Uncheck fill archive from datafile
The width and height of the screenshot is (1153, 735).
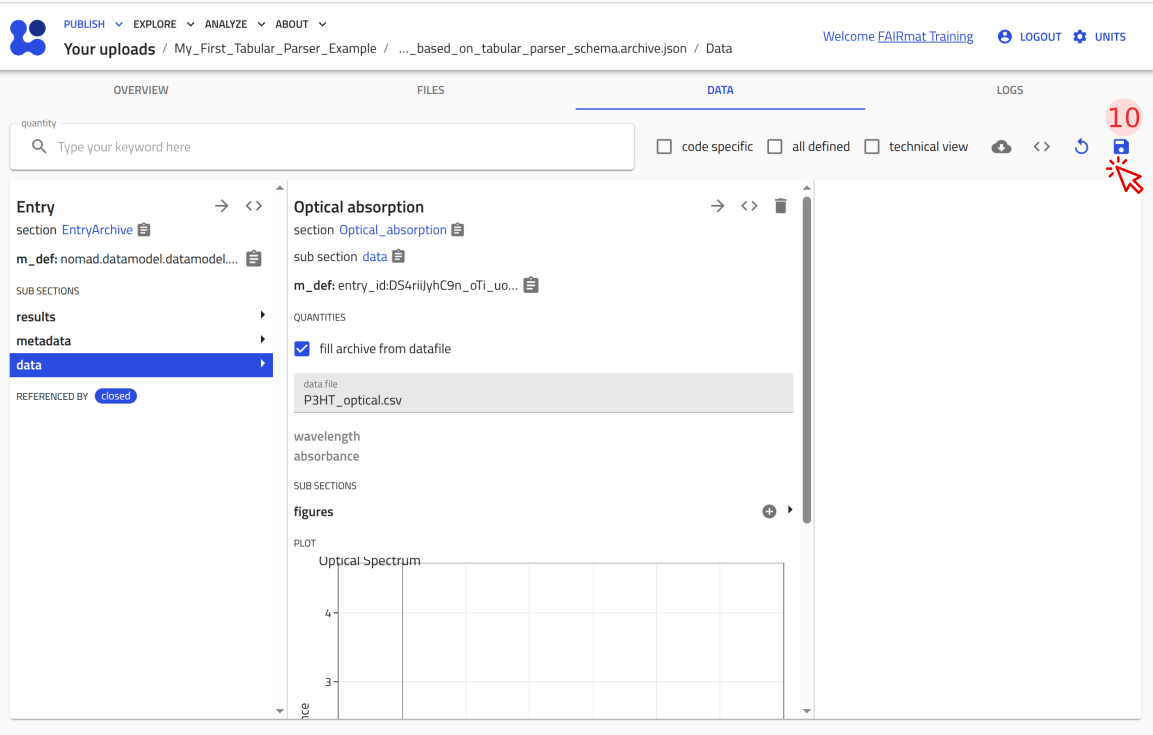pyautogui.click(x=302, y=349)
